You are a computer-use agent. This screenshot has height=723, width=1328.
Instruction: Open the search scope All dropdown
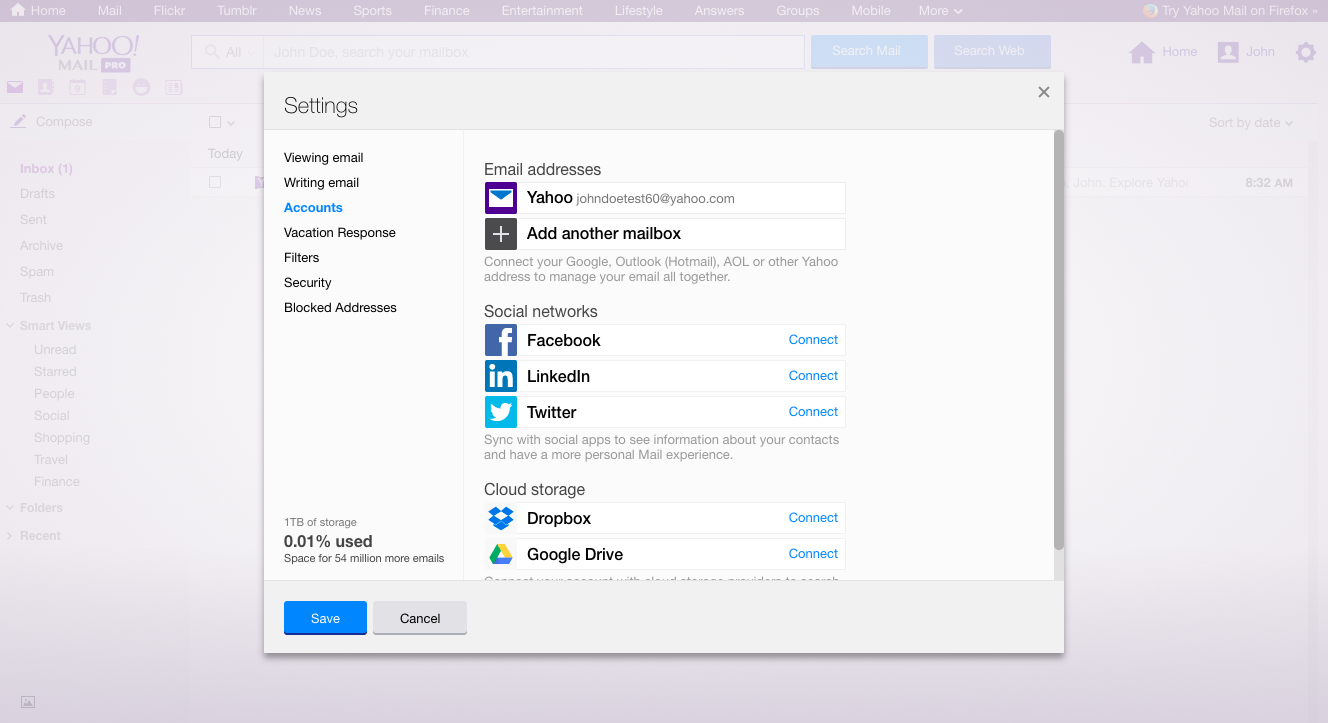233,52
